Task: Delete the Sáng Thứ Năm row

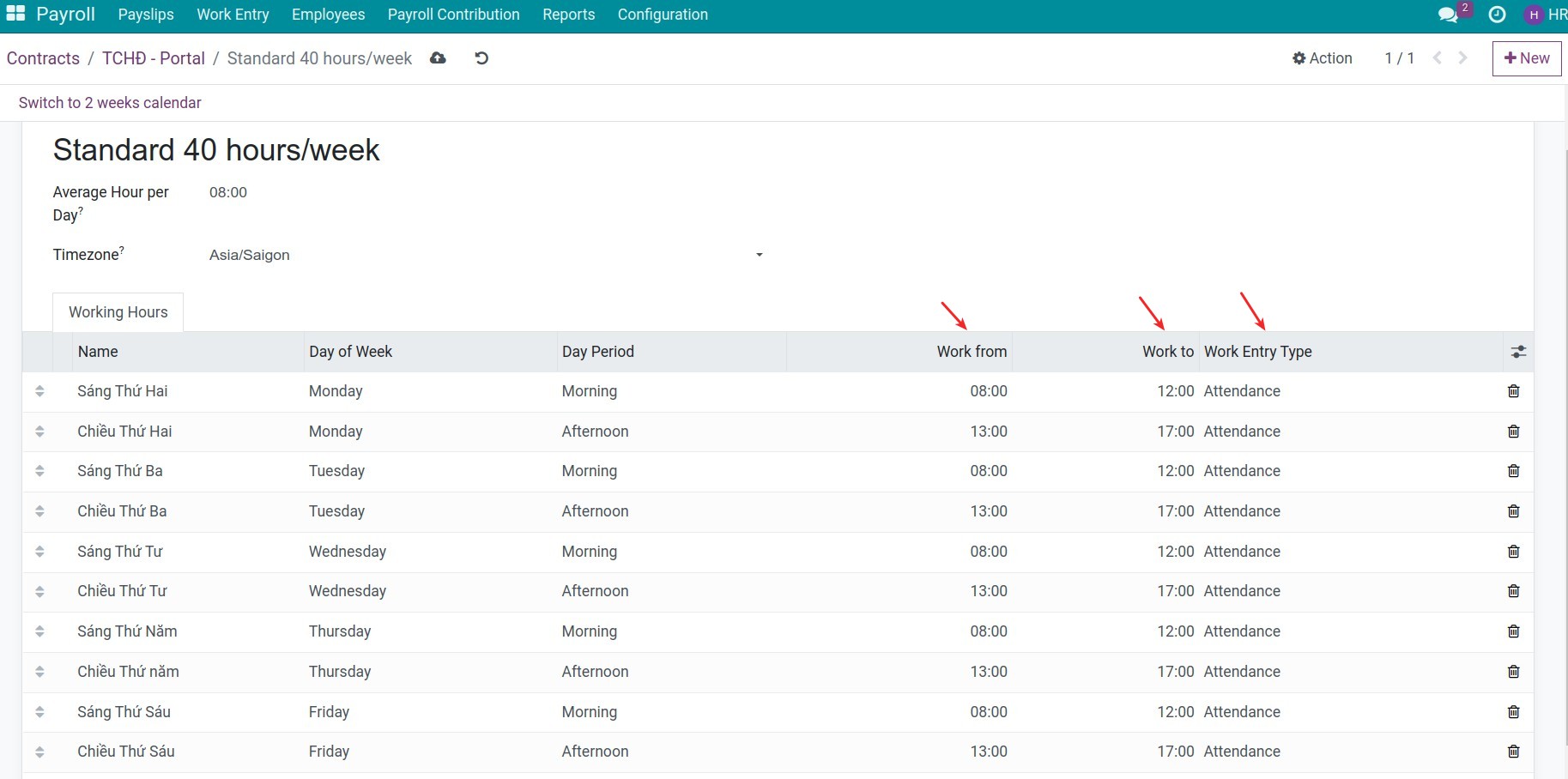Action: tap(1514, 631)
